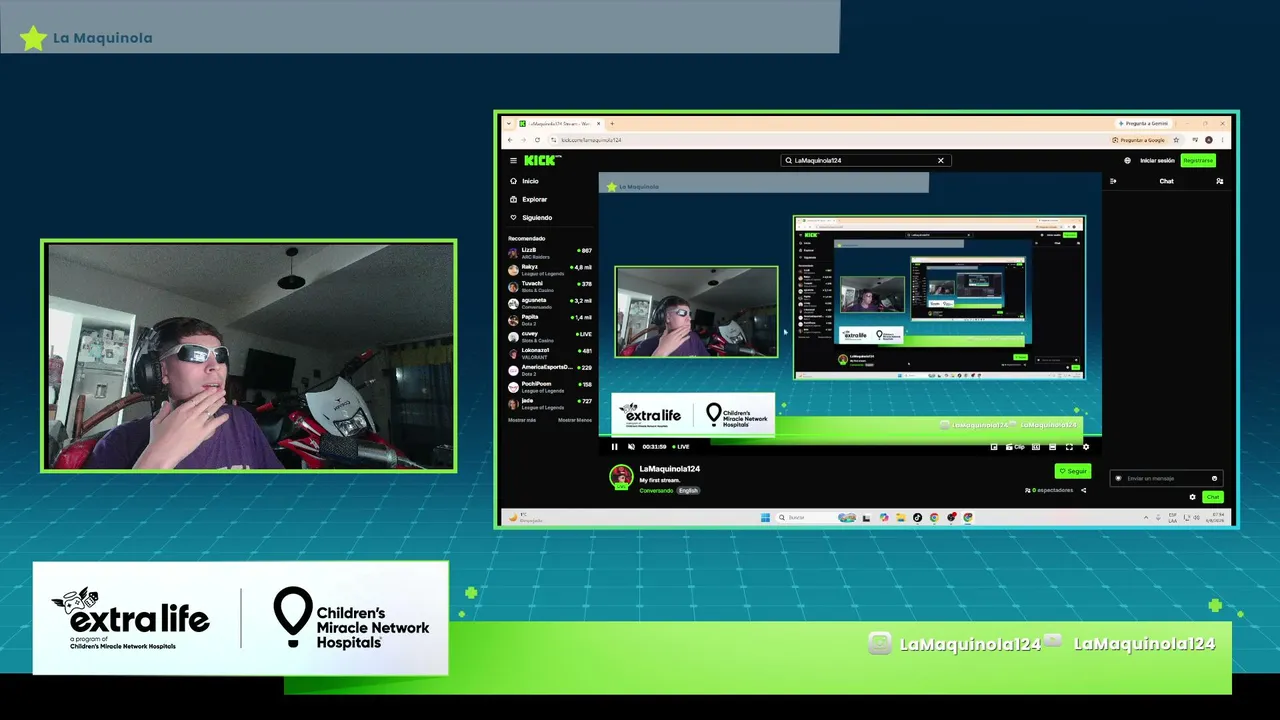The width and height of the screenshot is (1280, 720).
Task: Create a Clip of the stream
Action: click(x=1015, y=447)
